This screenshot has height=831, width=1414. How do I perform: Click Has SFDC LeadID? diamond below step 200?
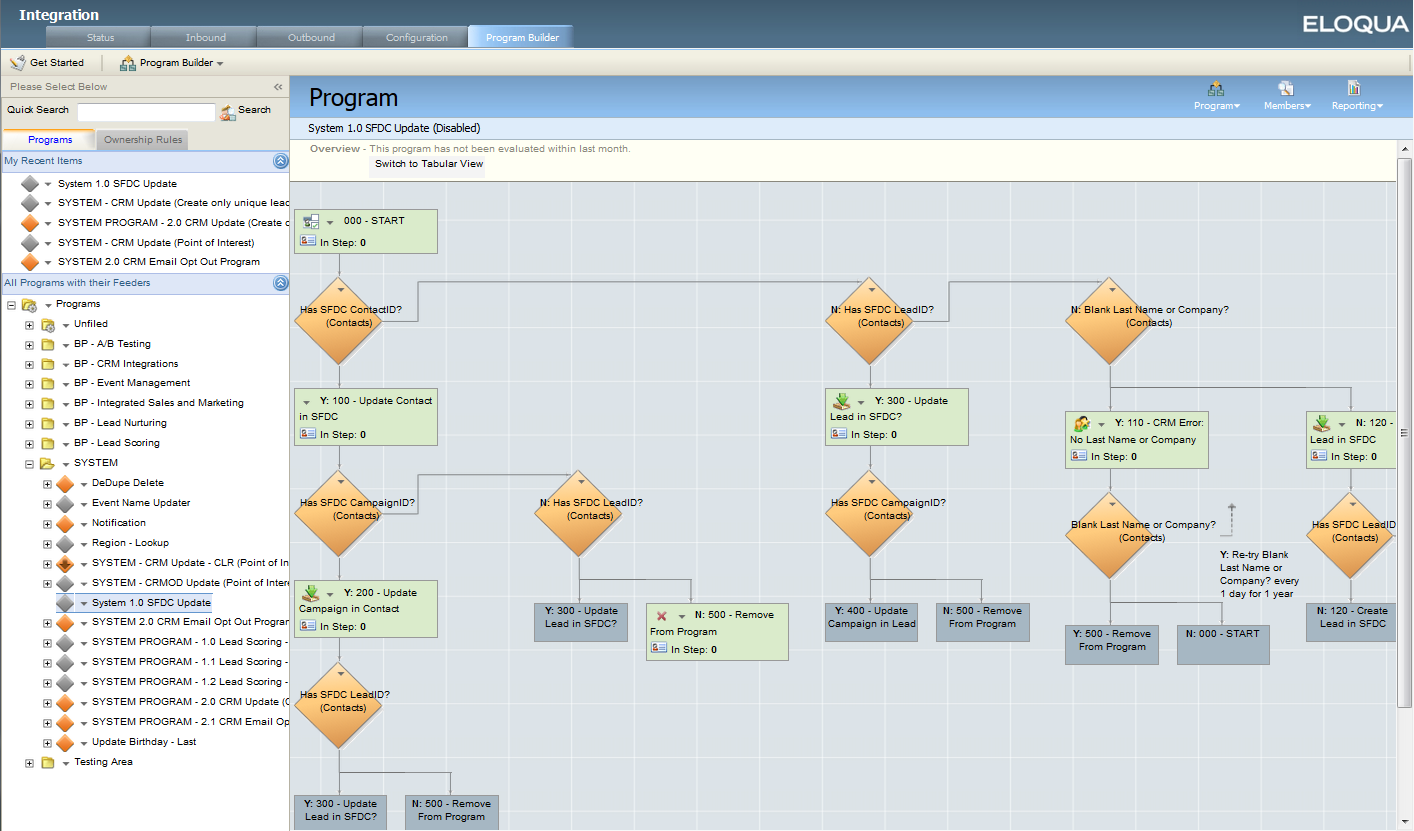340,704
